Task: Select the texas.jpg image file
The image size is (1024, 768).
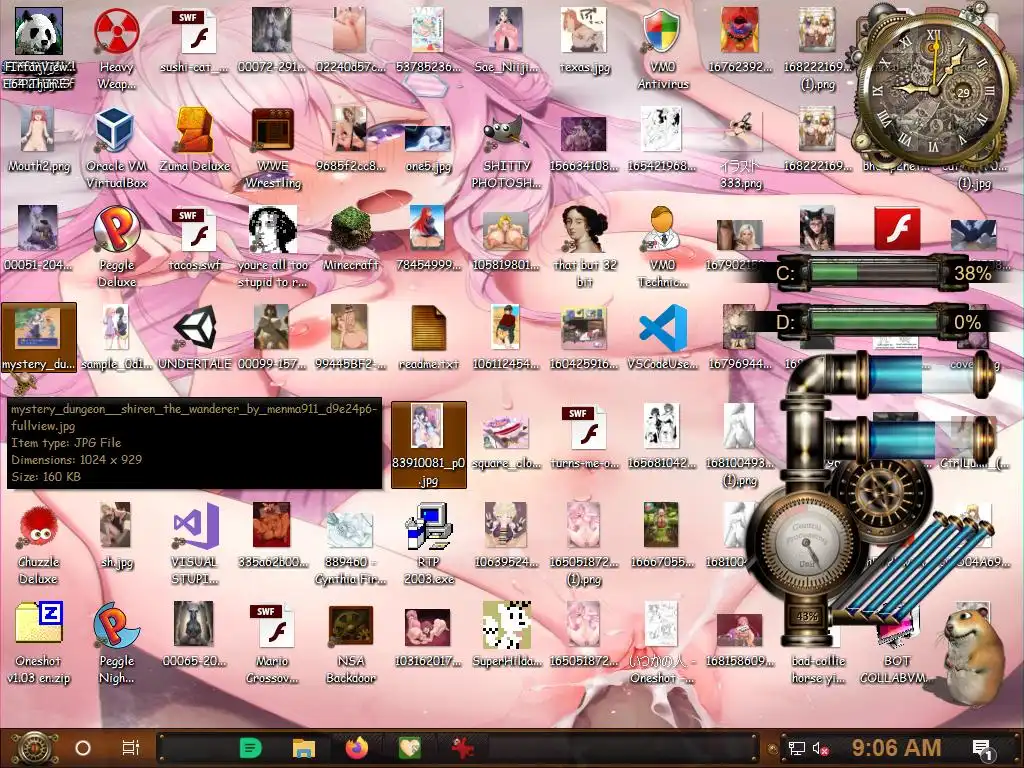Action: tap(584, 41)
